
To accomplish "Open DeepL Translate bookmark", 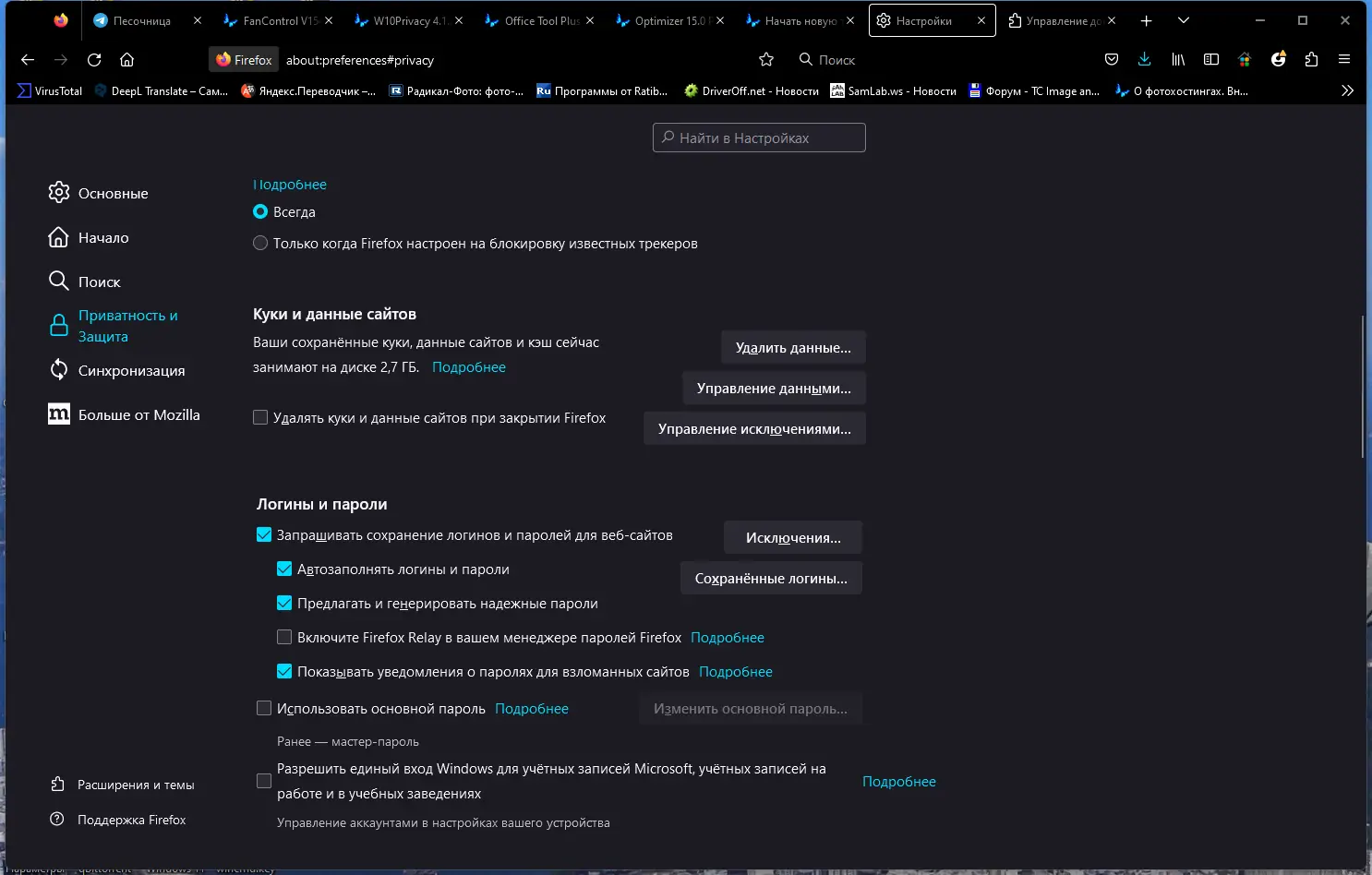I will coord(162,90).
